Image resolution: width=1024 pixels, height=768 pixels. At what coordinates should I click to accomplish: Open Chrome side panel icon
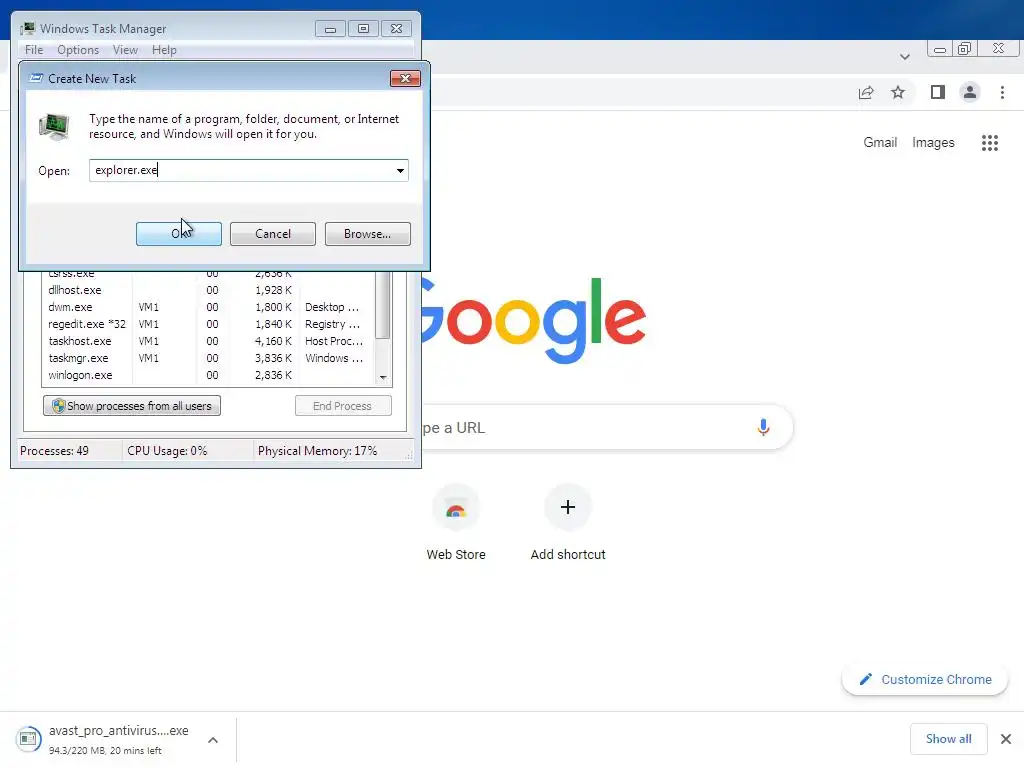click(938, 93)
